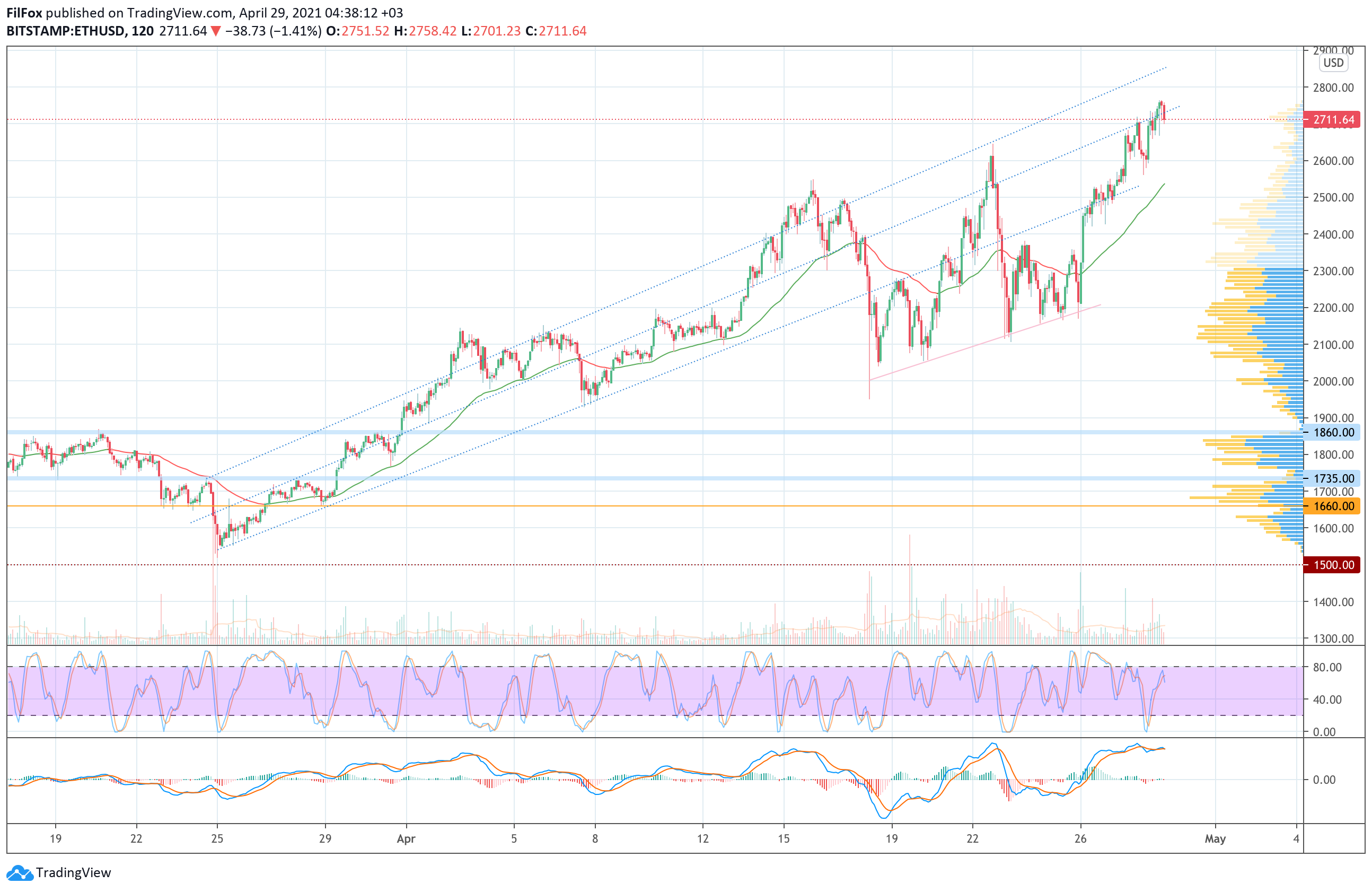Click the 2800.00 label on price scale
Image resolution: width=1372 pixels, height=892 pixels.
[1333, 88]
